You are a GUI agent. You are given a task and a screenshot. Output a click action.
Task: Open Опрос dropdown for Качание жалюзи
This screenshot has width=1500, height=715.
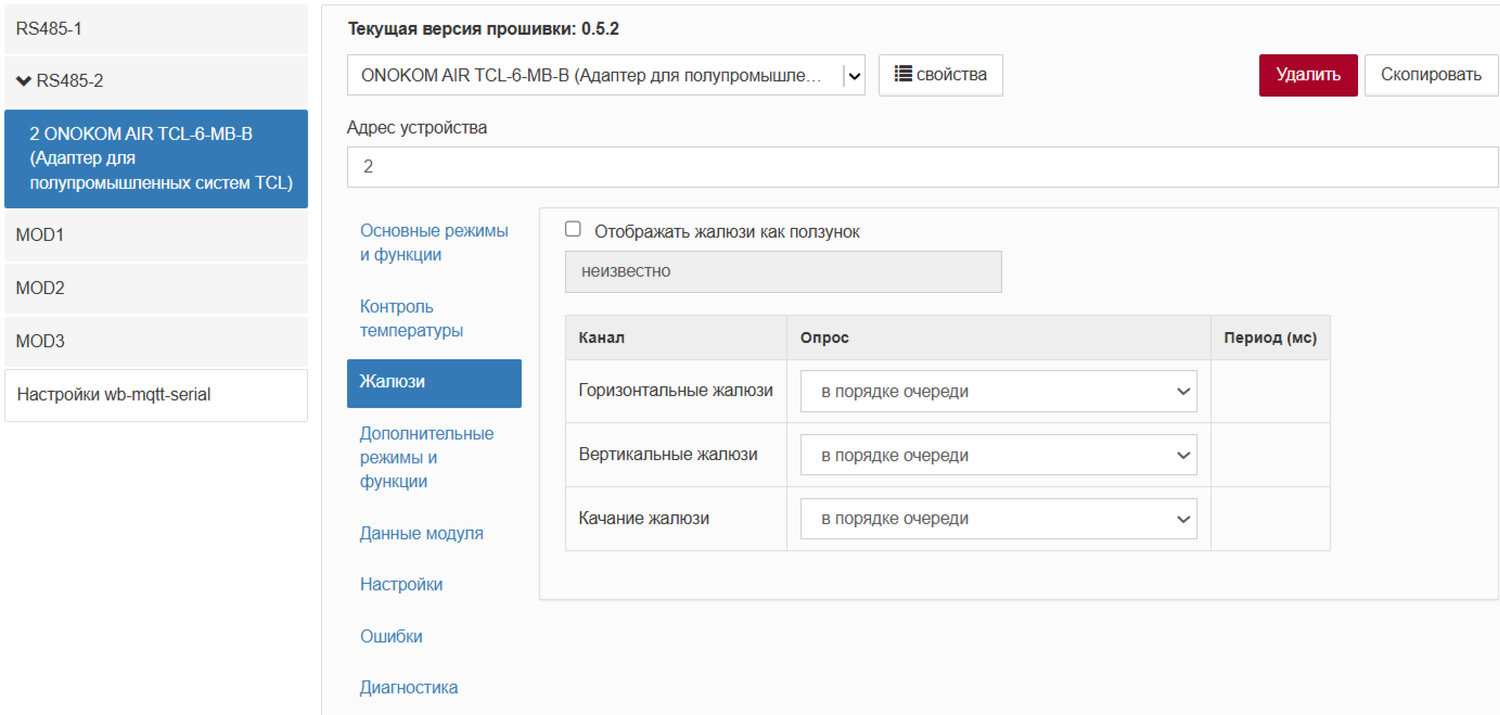[998, 519]
